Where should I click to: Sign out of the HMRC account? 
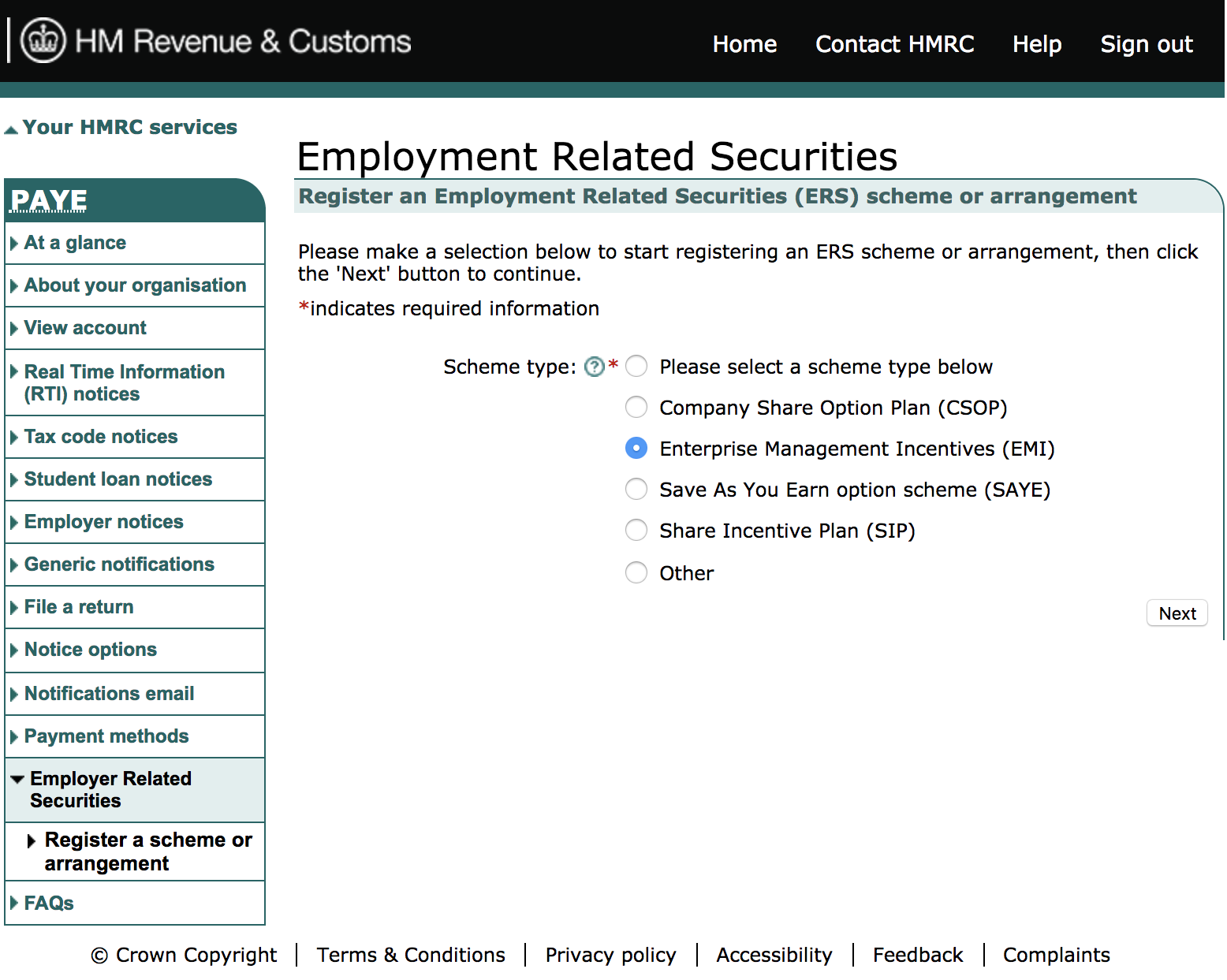[1146, 44]
